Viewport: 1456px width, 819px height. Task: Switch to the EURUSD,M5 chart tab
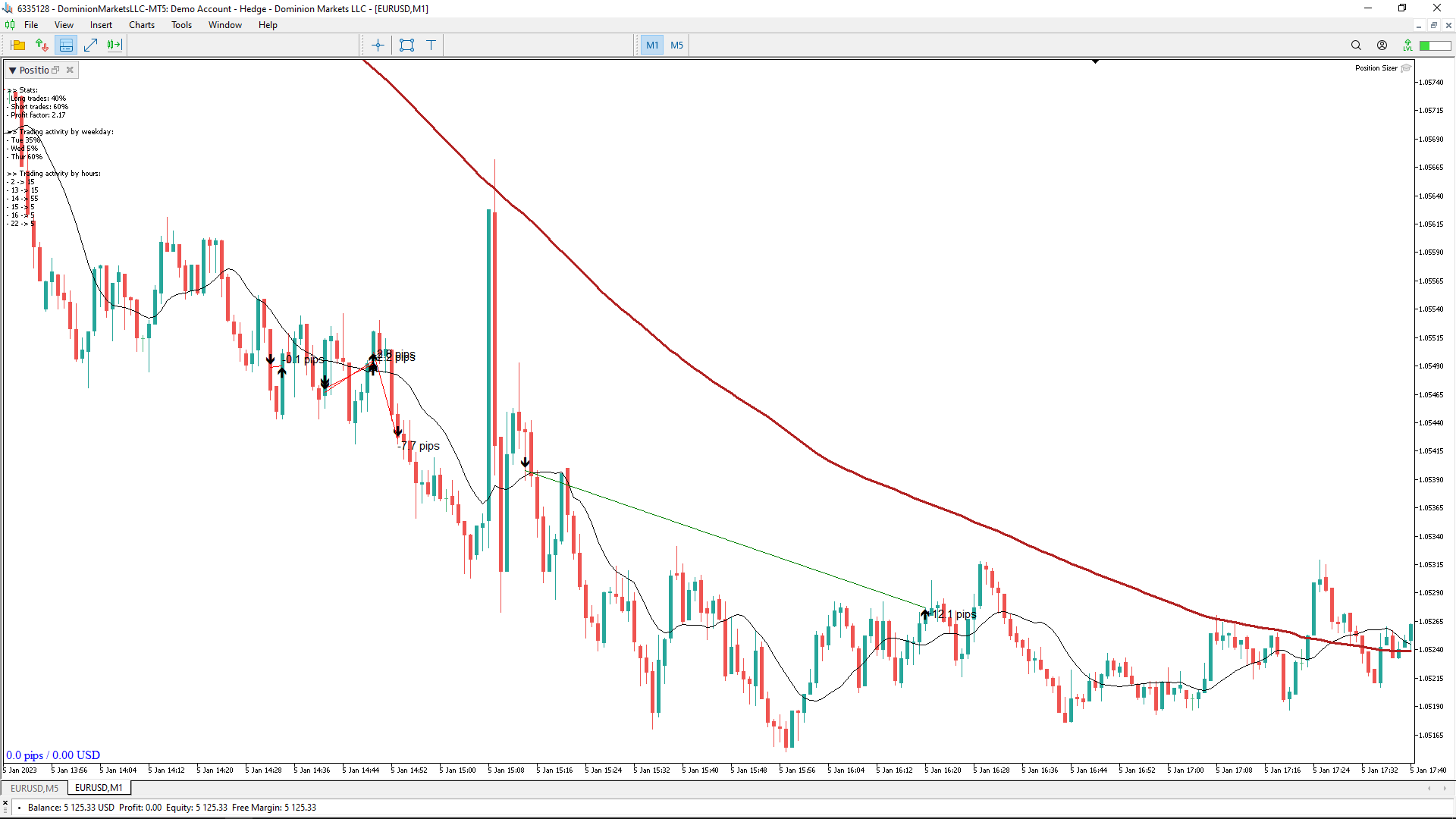34,788
